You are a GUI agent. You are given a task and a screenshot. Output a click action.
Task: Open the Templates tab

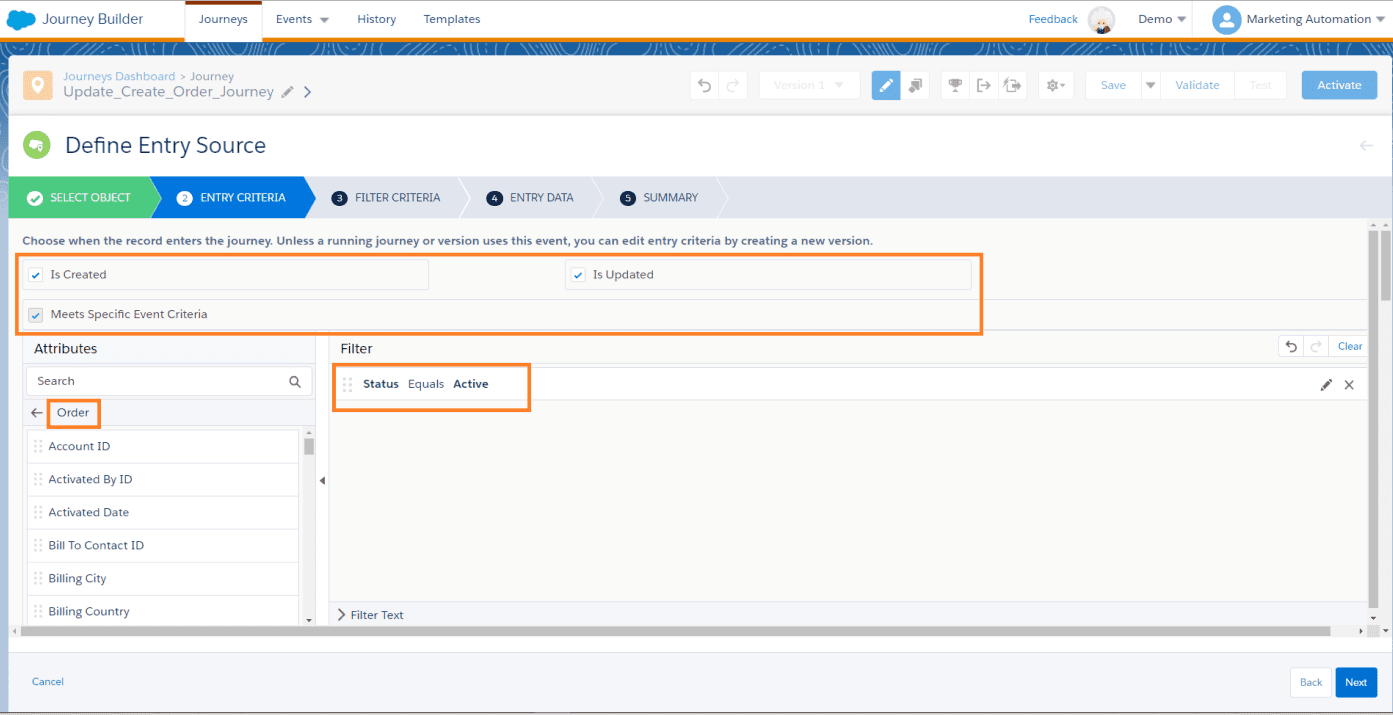coord(451,19)
